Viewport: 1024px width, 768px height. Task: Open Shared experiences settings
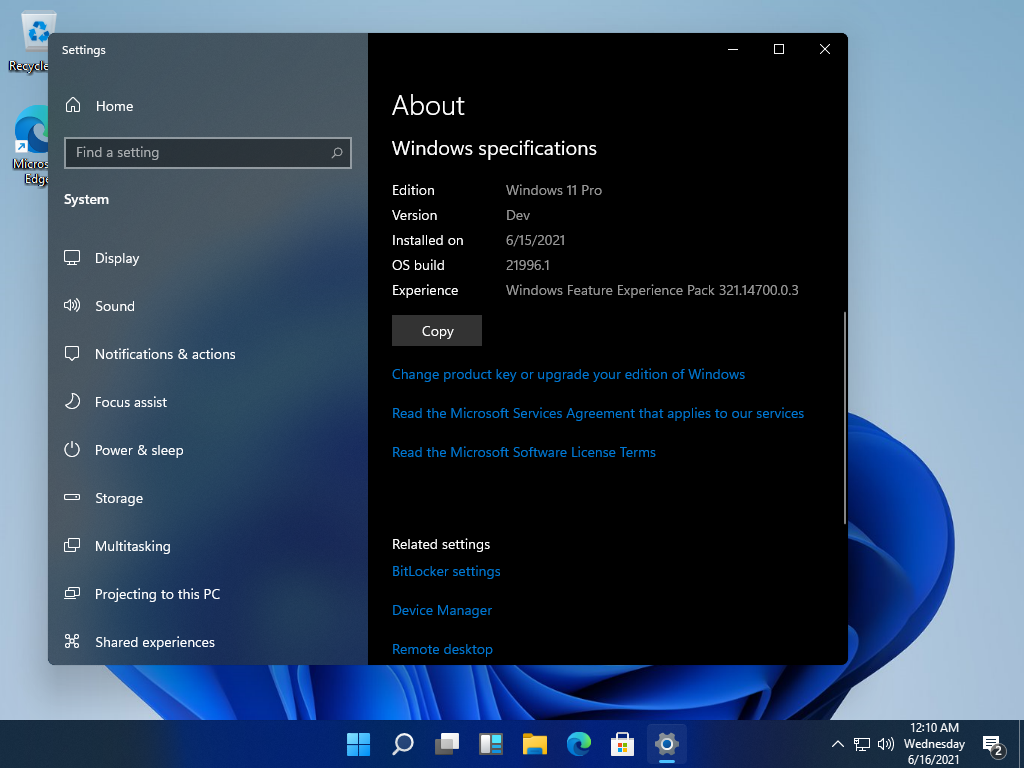coord(208,642)
